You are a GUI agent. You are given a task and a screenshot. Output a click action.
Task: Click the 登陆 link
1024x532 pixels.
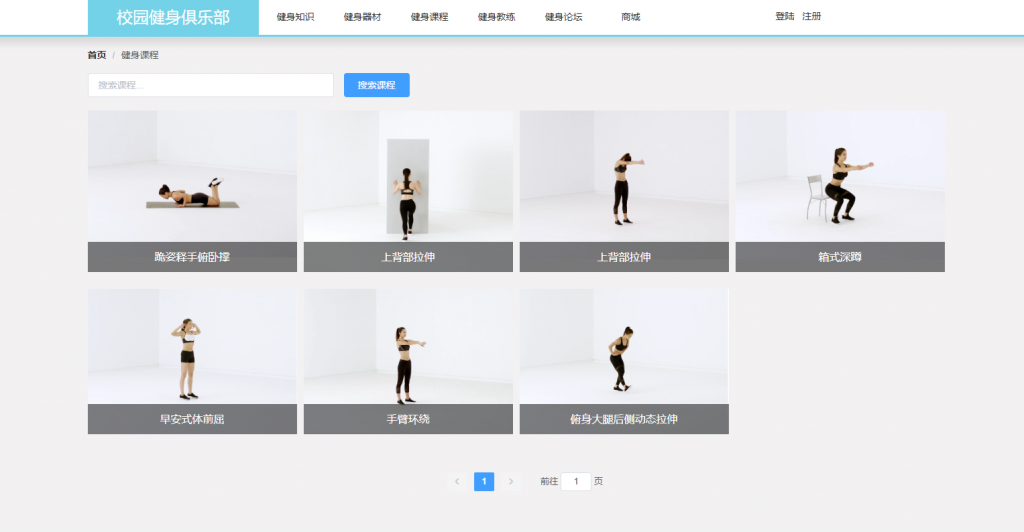click(785, 16)
